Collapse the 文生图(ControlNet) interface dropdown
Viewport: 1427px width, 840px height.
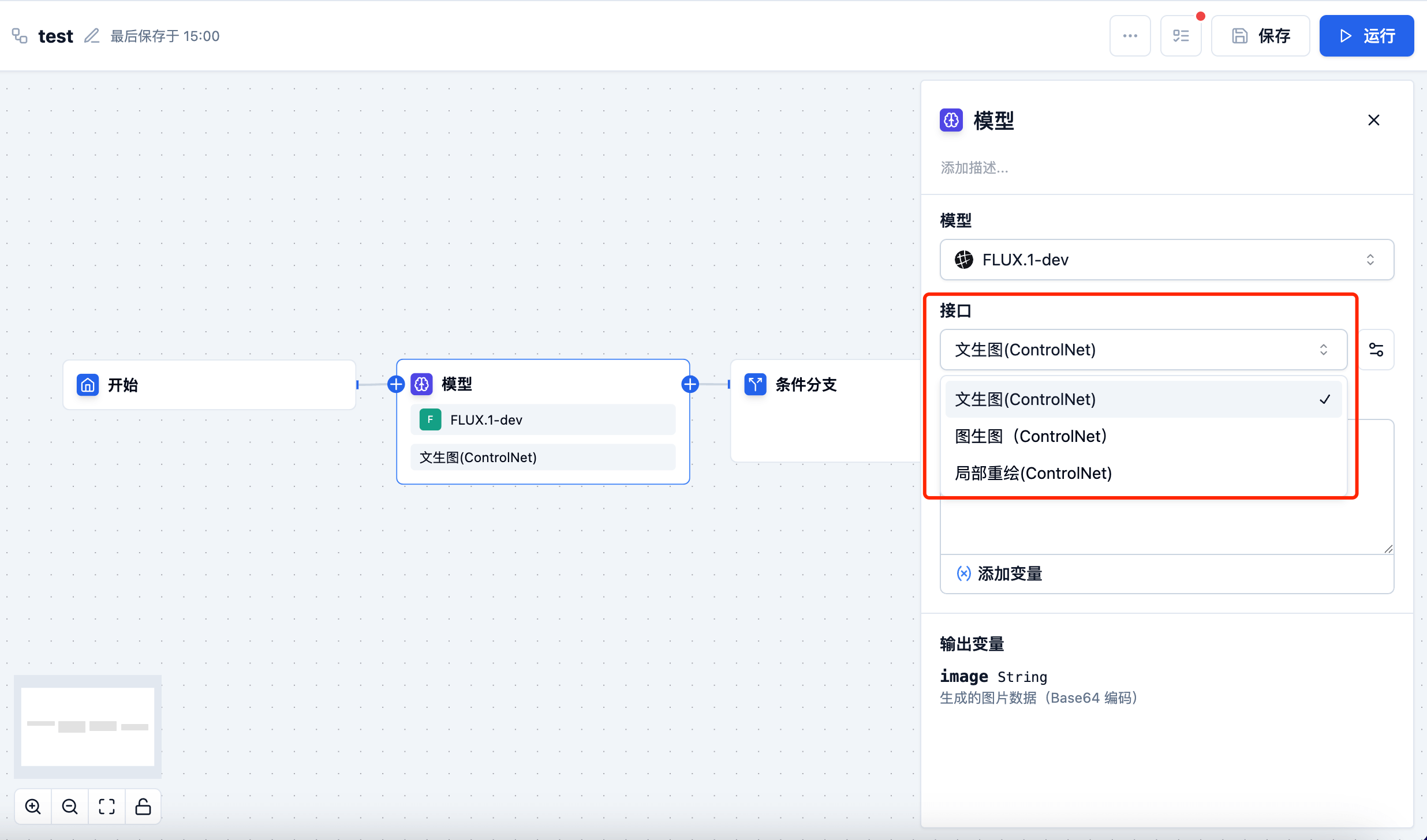[x=1143, y=350]
